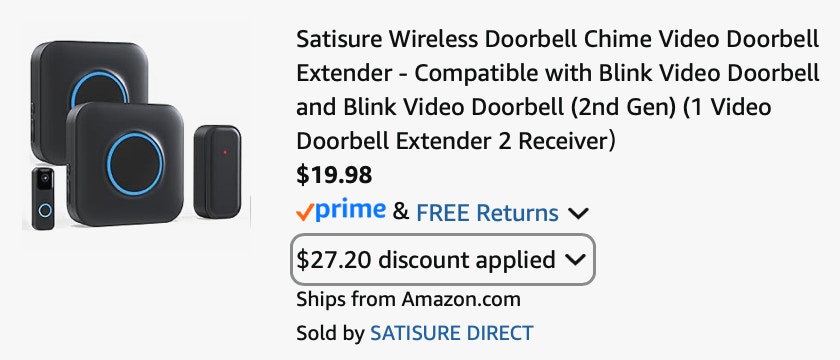Expand the chevron beside FREE Returns

point(578,214)
